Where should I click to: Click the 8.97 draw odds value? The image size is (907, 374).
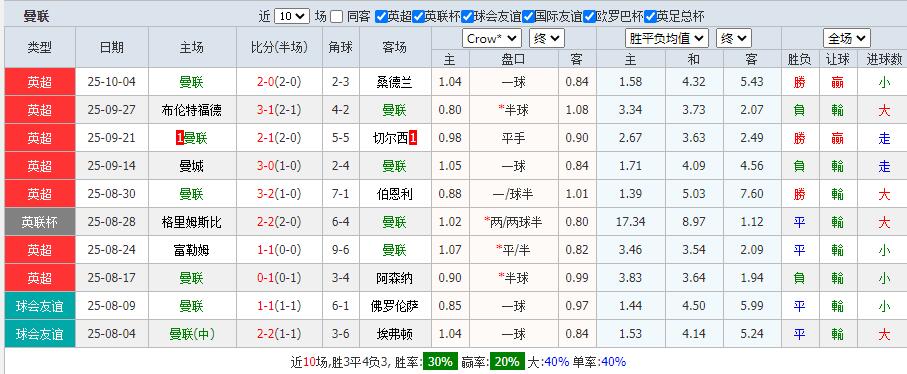tap(694, 222)
